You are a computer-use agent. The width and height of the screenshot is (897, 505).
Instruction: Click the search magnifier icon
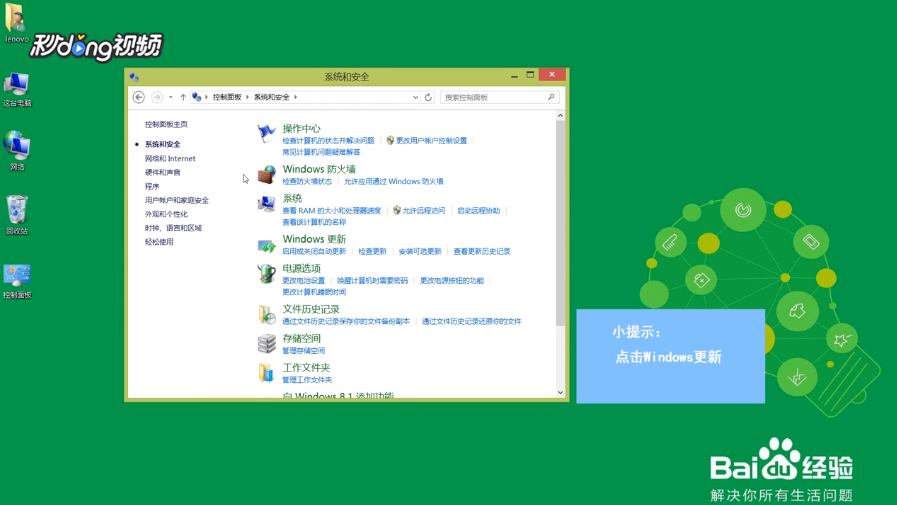pyautogui.click(x=551, y=97)
